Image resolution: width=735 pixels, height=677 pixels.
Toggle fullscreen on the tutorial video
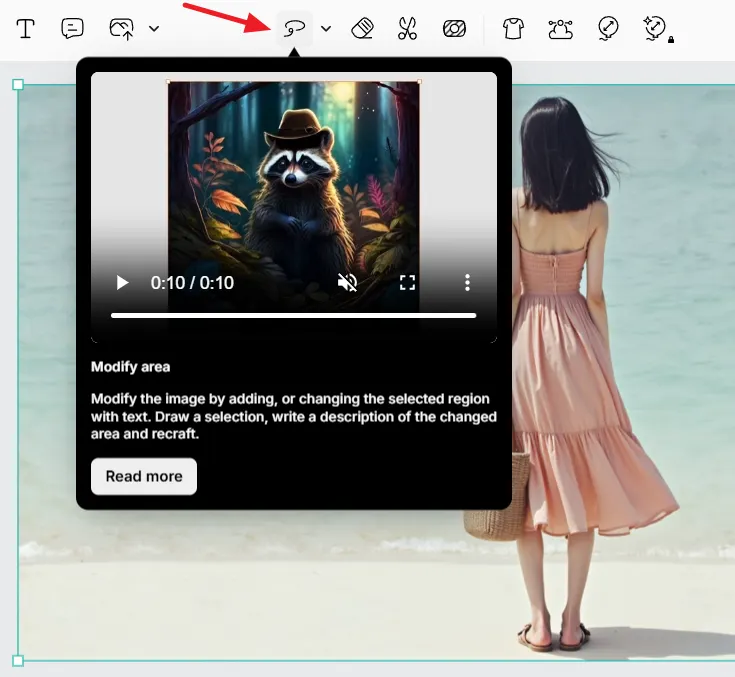click(x=407, y=283)
